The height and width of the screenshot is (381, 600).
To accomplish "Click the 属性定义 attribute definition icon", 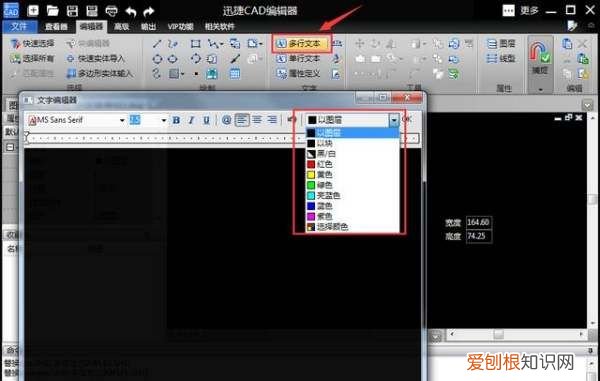I will click(x=281, y=73).
